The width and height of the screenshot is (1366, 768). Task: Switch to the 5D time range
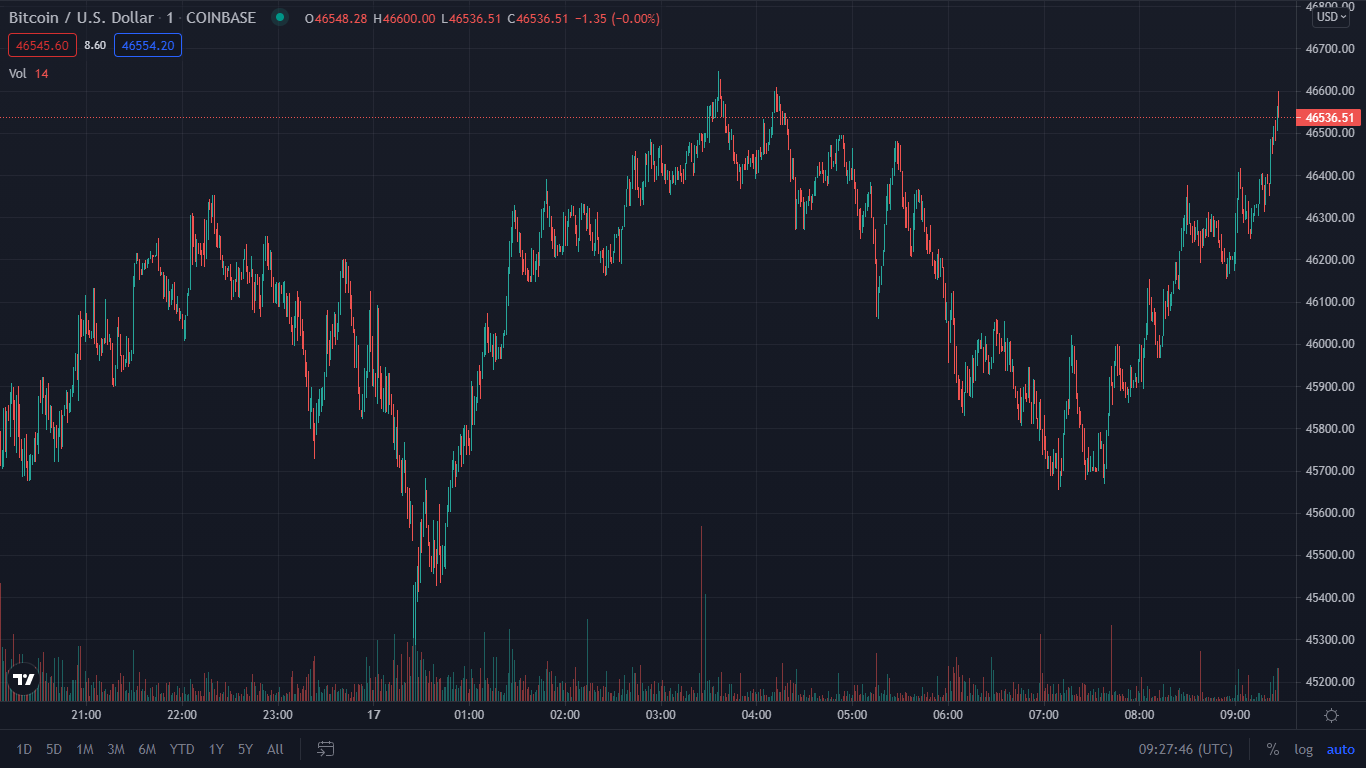(x=54, y=749)
